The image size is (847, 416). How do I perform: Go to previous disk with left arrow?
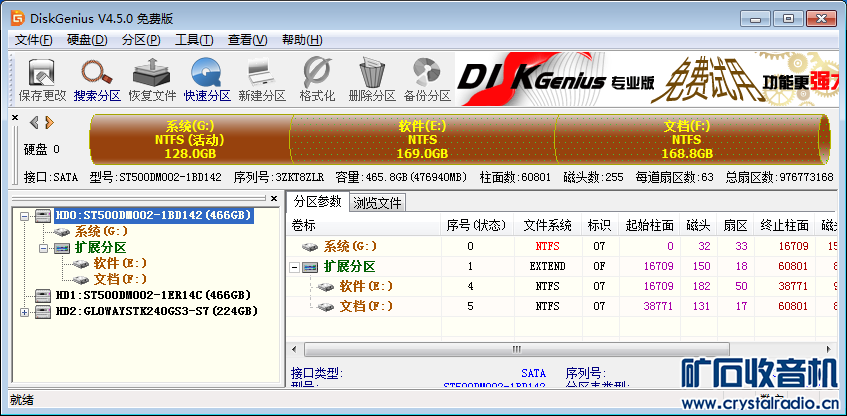(34, 123)
